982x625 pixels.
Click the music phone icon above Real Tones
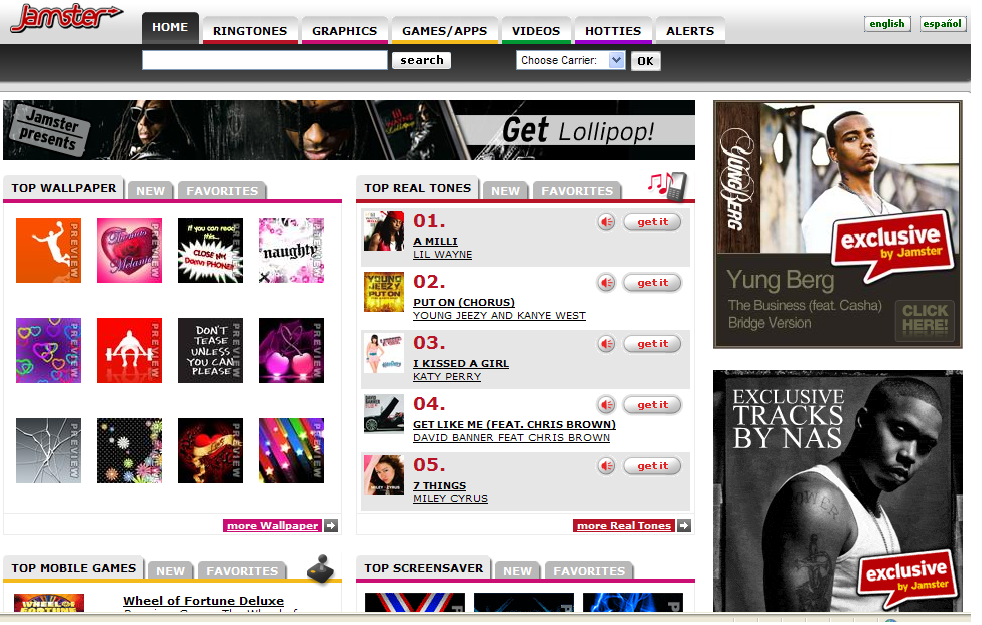pos(668,186)
